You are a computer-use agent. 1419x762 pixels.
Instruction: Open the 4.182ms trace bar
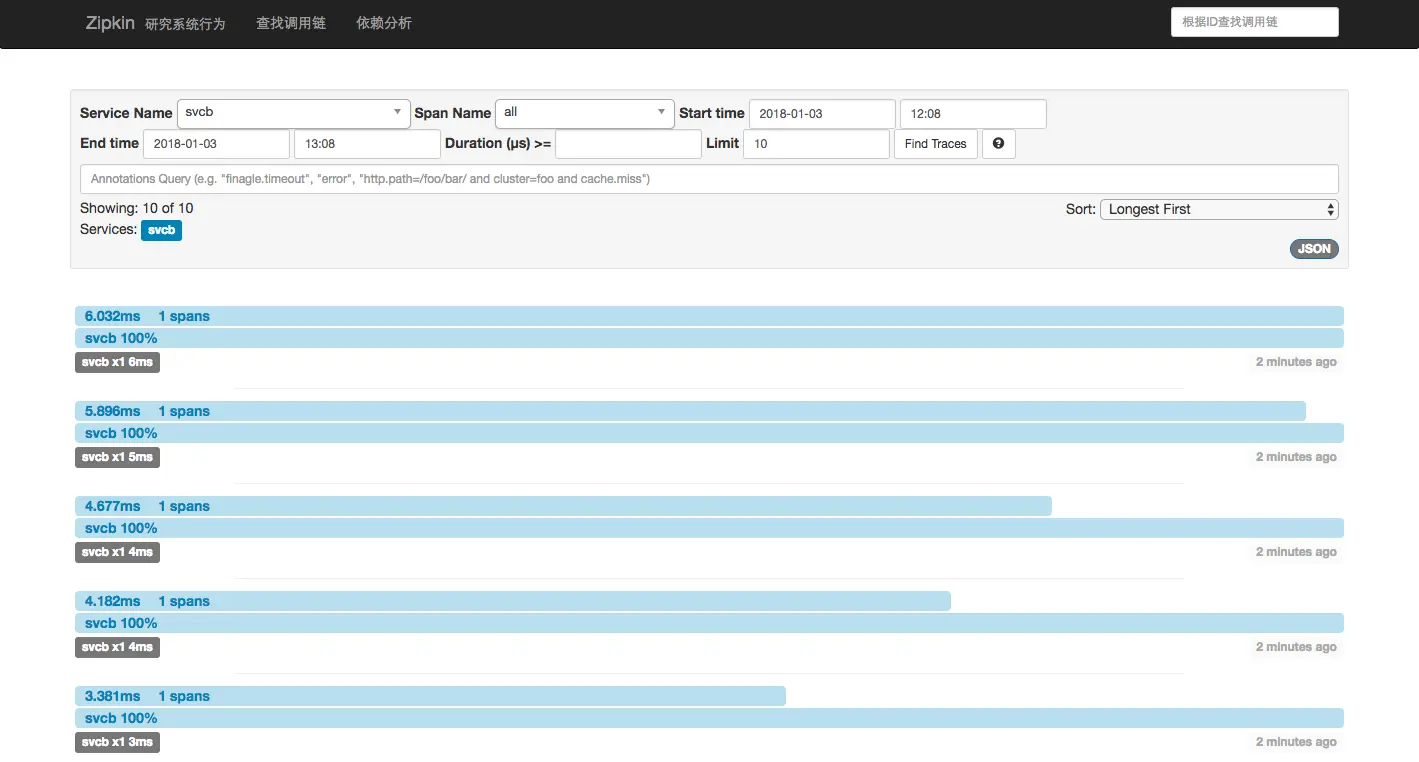[x=513, y=601]
